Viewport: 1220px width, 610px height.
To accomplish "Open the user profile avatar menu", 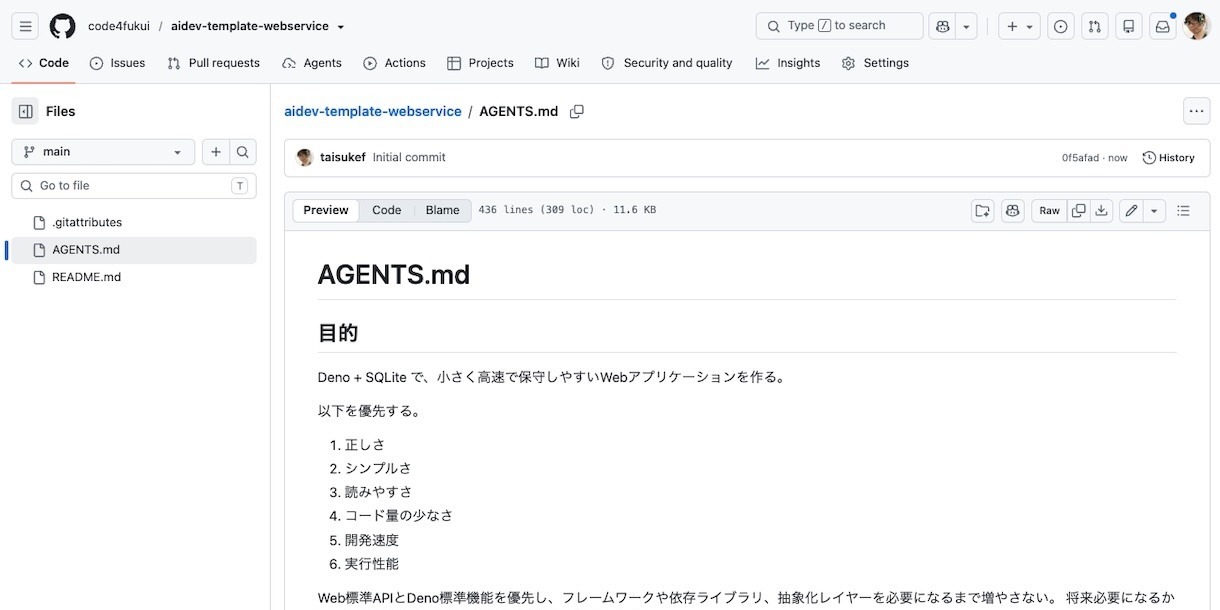I will click(1197, 26).
